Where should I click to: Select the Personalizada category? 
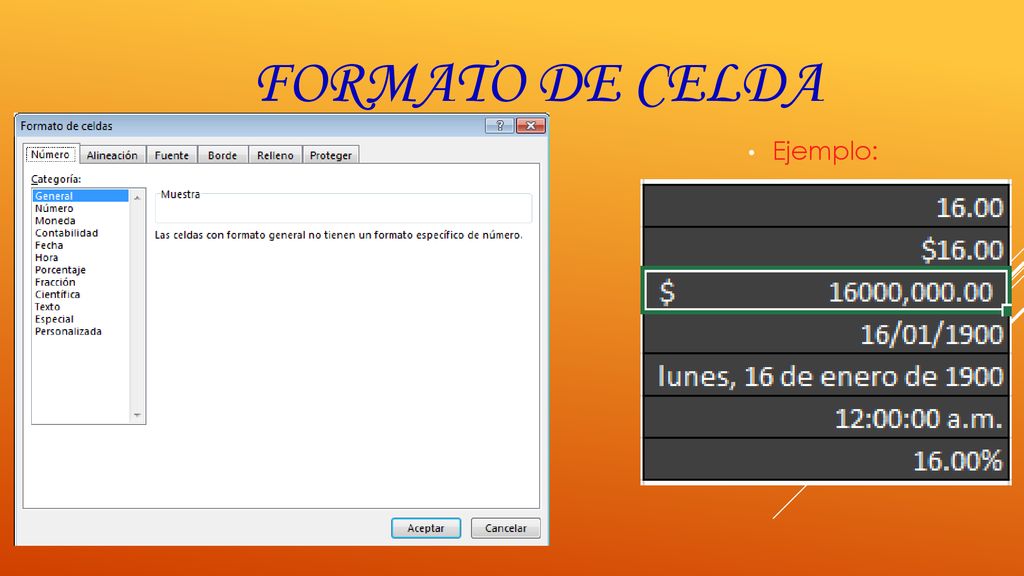coord(80,332)
